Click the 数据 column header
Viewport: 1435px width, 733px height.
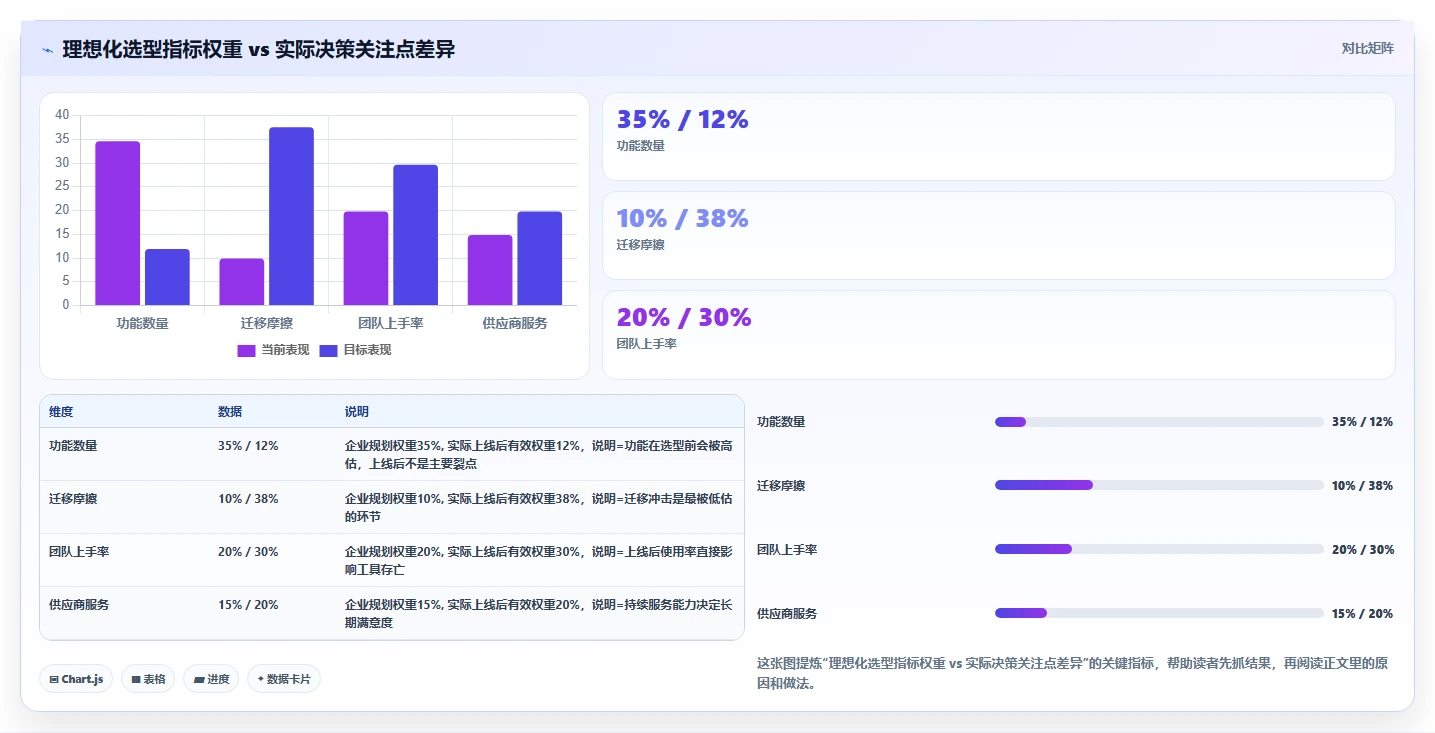click(x=230, y=412)
